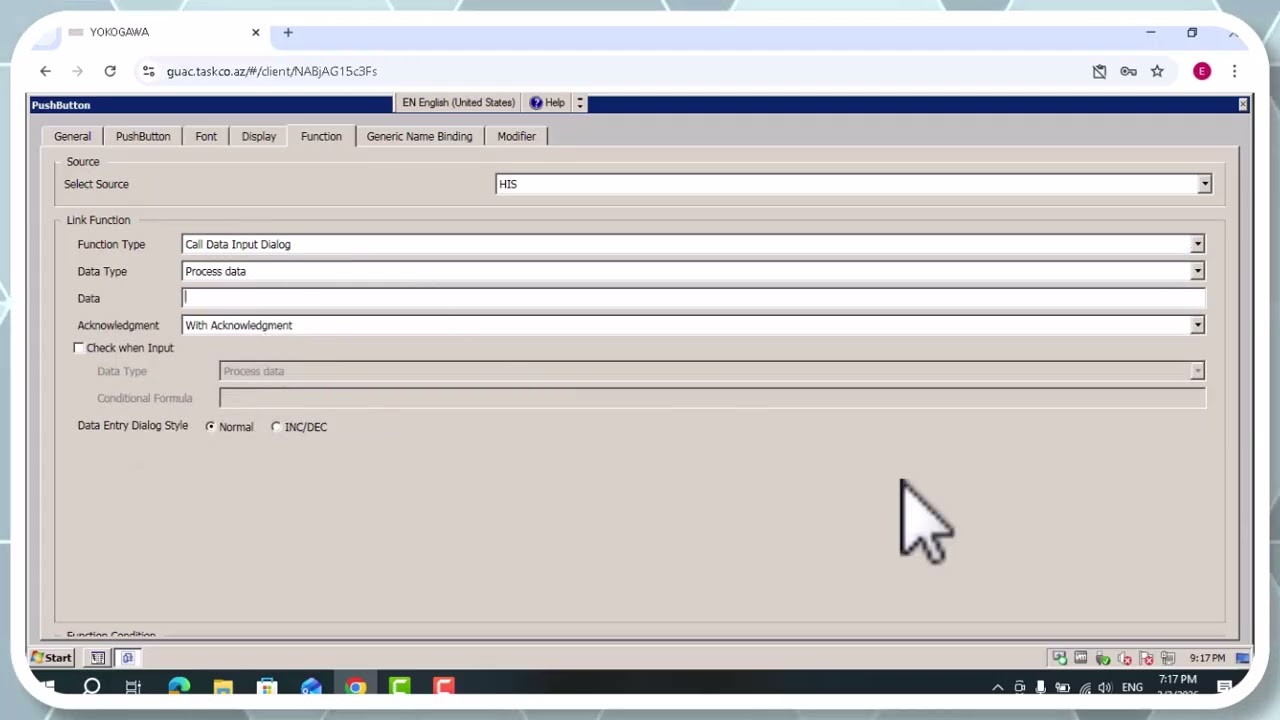Screen dimensions: 1280x720
Task: Open the Display tab
Action: coord(259,136)
